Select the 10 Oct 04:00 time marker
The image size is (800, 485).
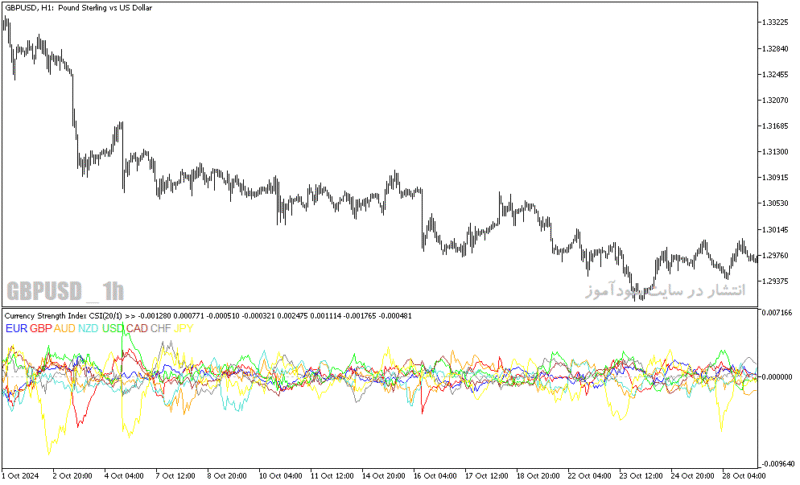[x=280, y=476]
